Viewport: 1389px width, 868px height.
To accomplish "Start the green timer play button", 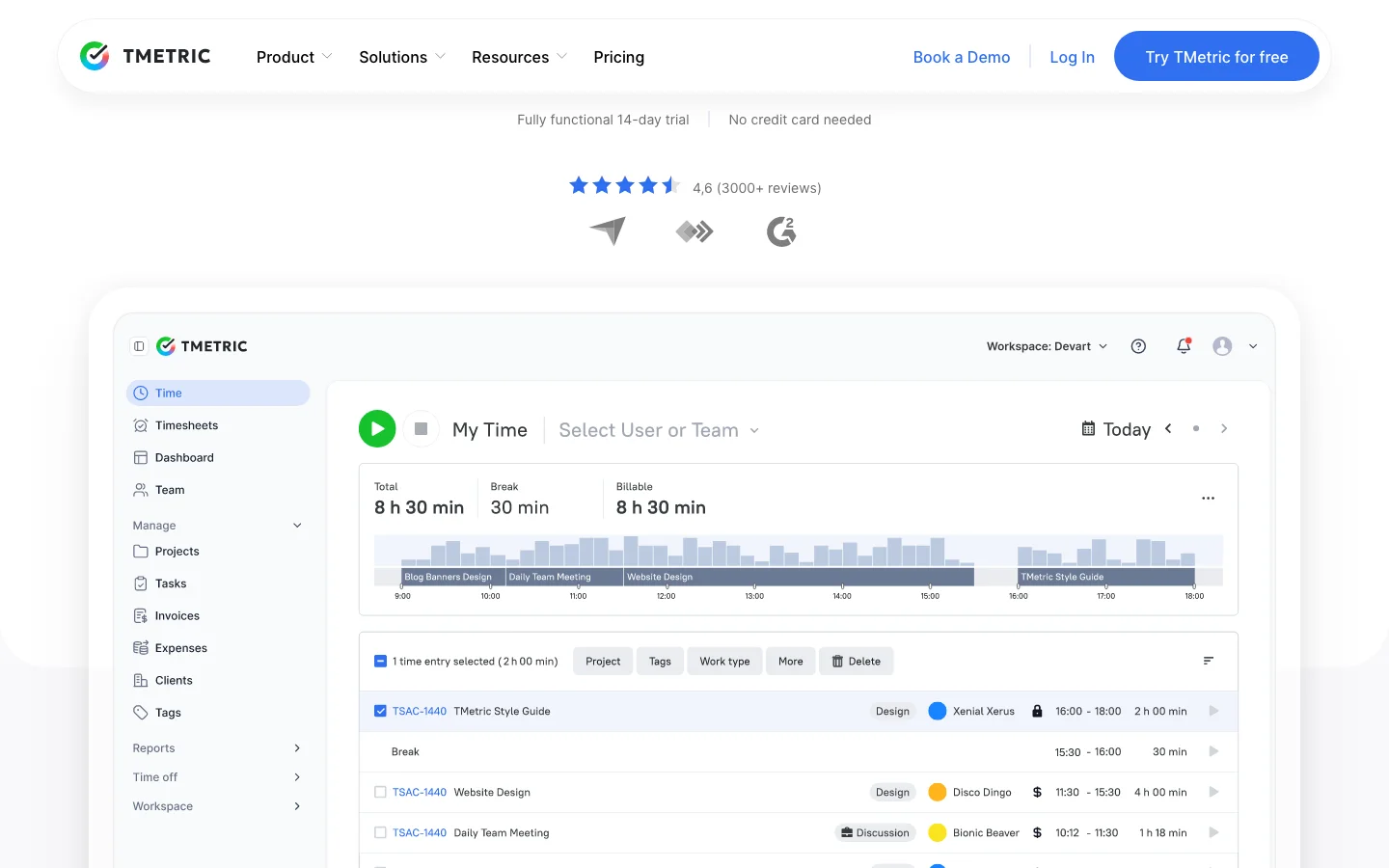I will pos(377,429).
